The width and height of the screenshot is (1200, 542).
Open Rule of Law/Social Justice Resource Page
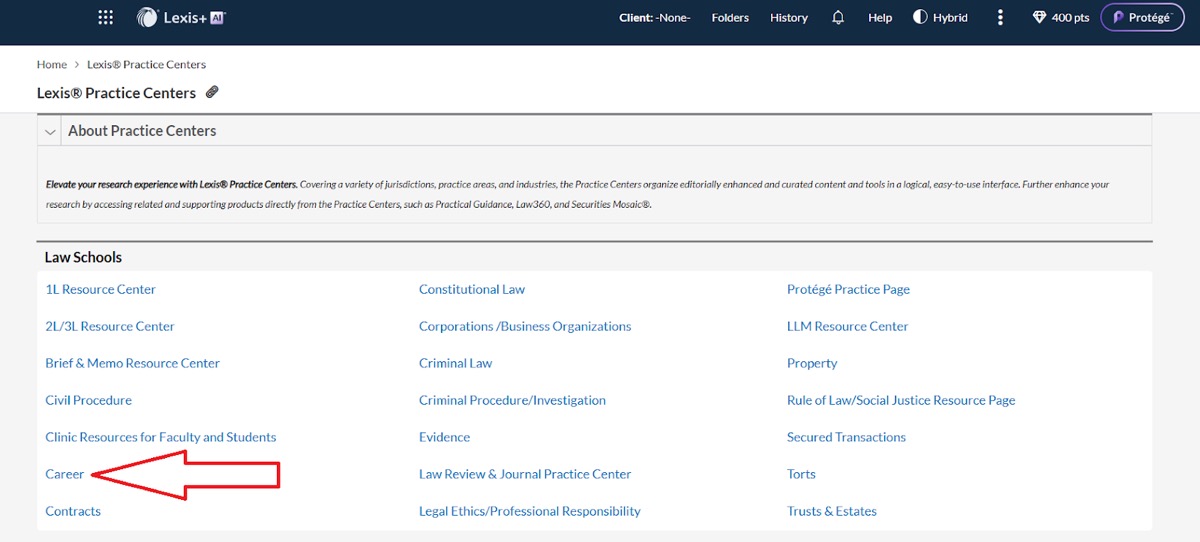pyautogui.click(x=901, y=400)
